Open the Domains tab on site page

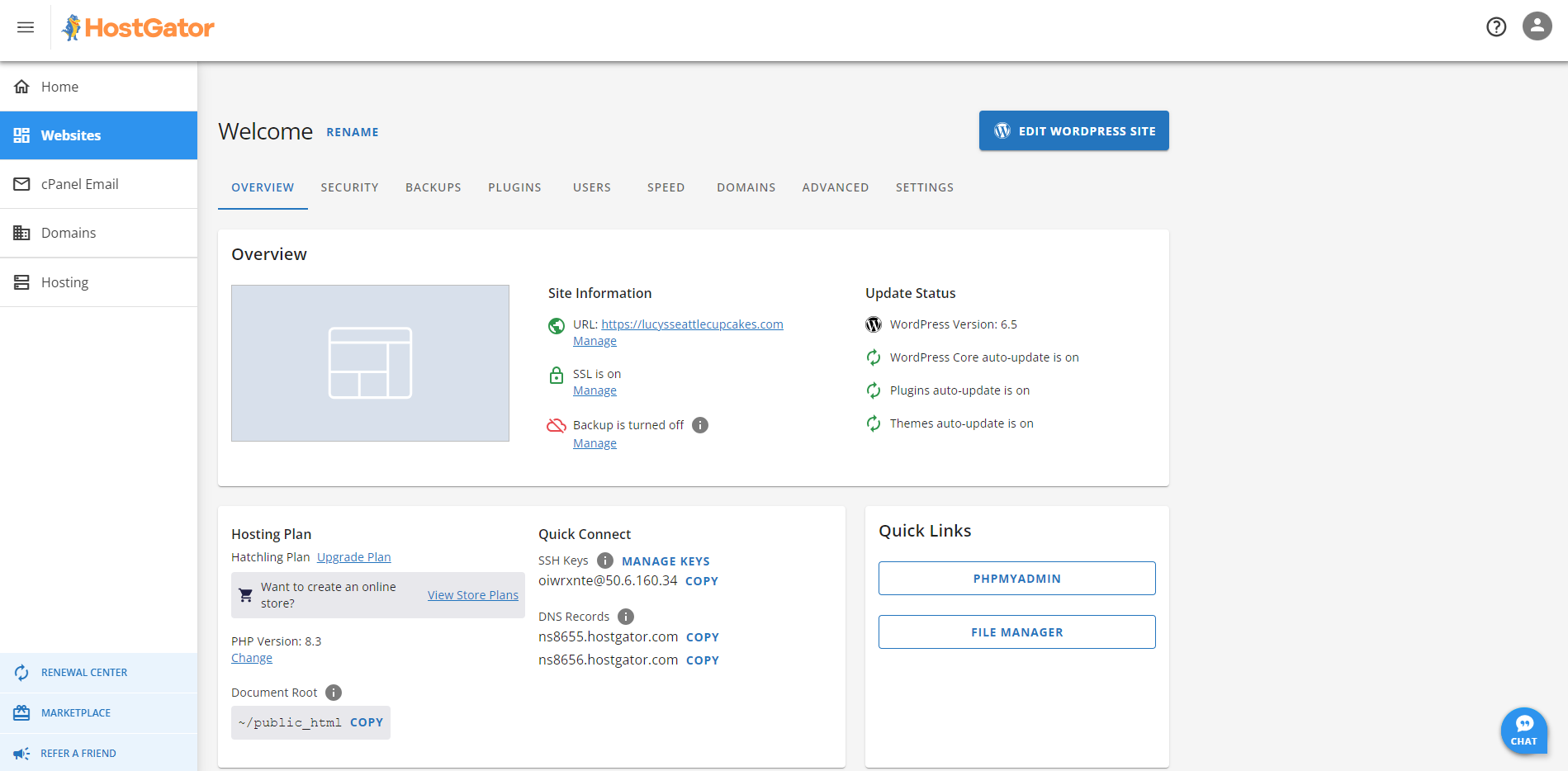point(746,187)
